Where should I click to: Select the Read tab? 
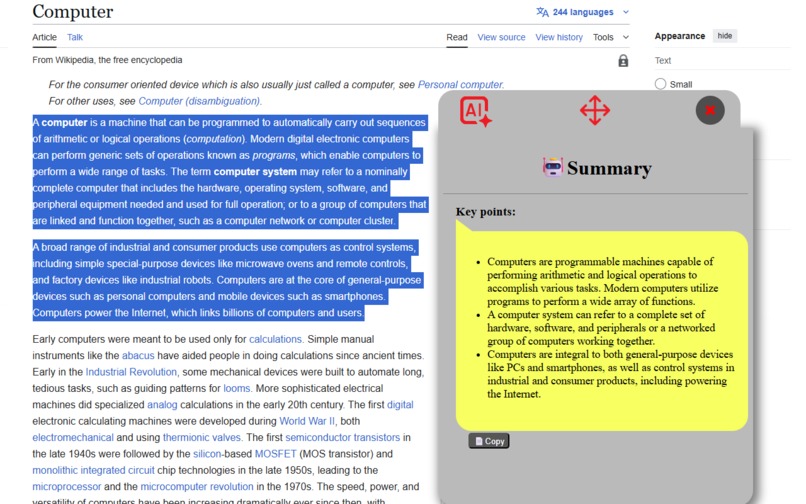(x=456, y=37)
